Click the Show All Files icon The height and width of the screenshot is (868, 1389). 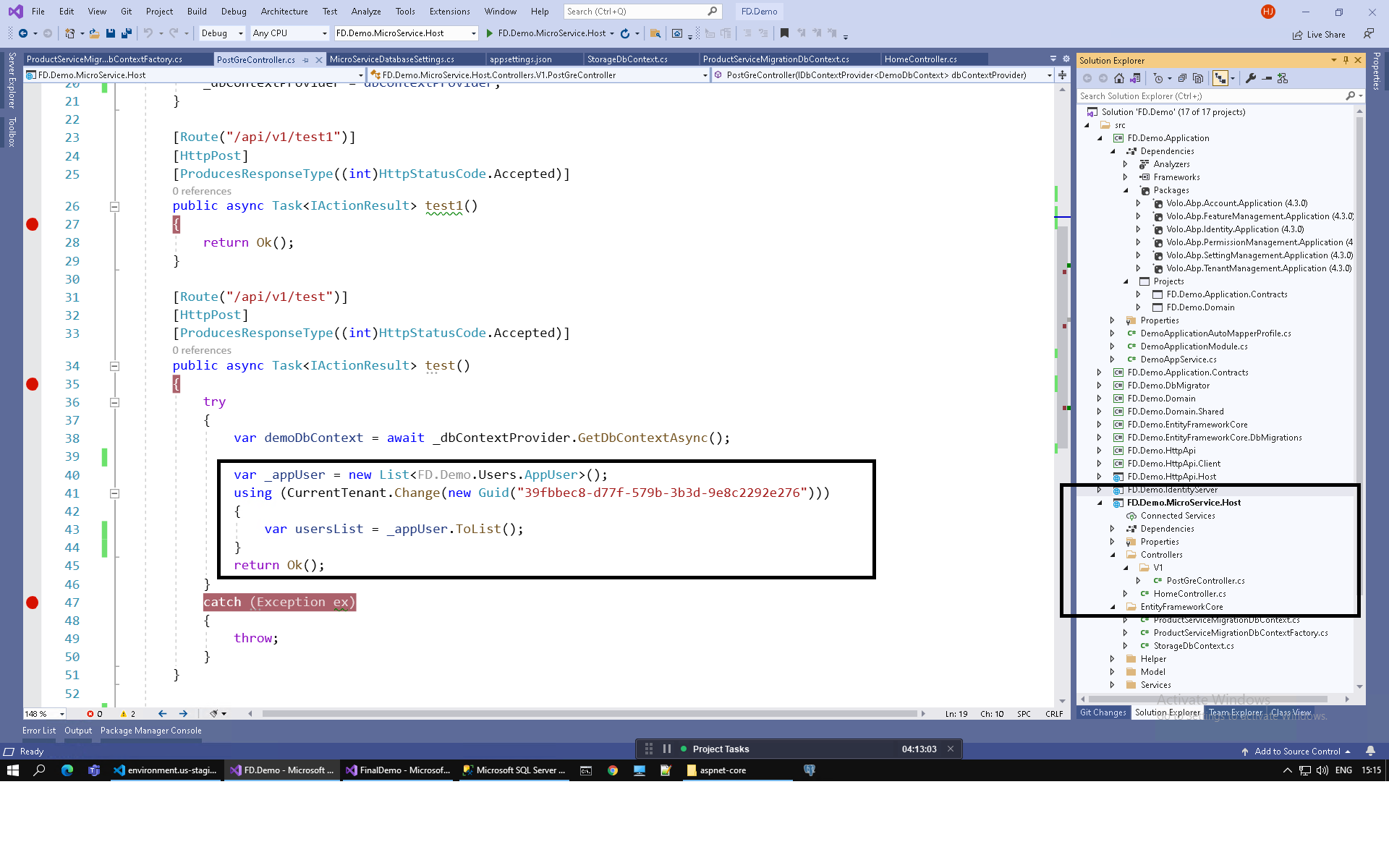tap(1198, 78)
